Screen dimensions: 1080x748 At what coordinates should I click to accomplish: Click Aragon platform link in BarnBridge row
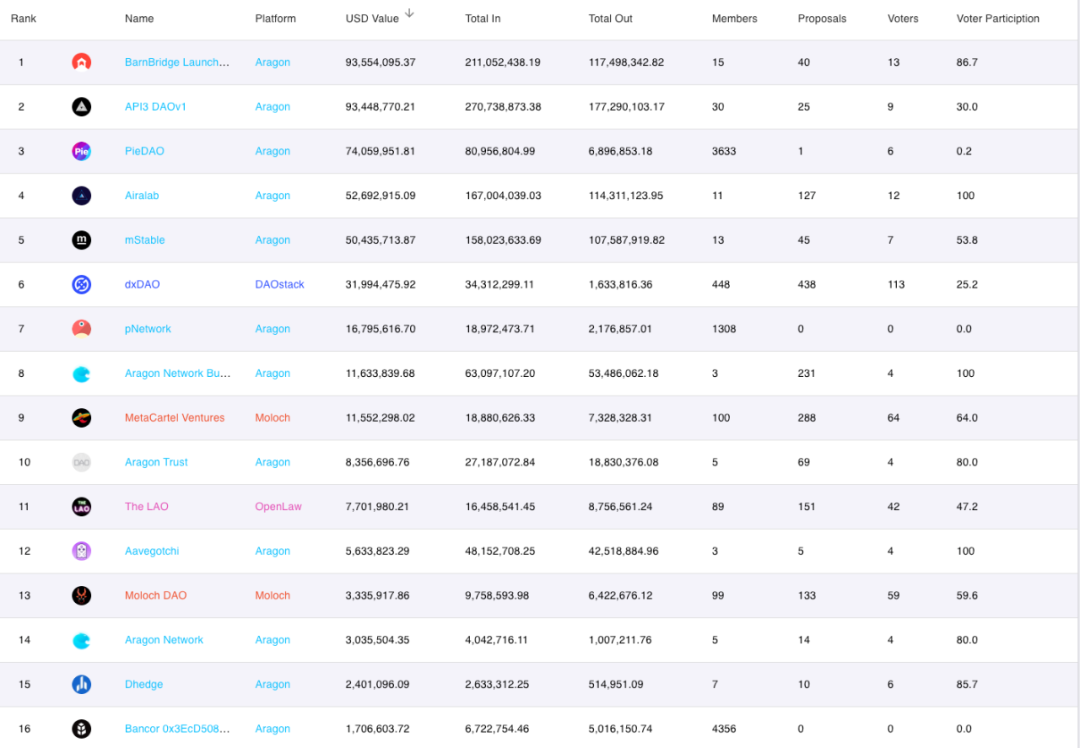(x=273, y=62)
